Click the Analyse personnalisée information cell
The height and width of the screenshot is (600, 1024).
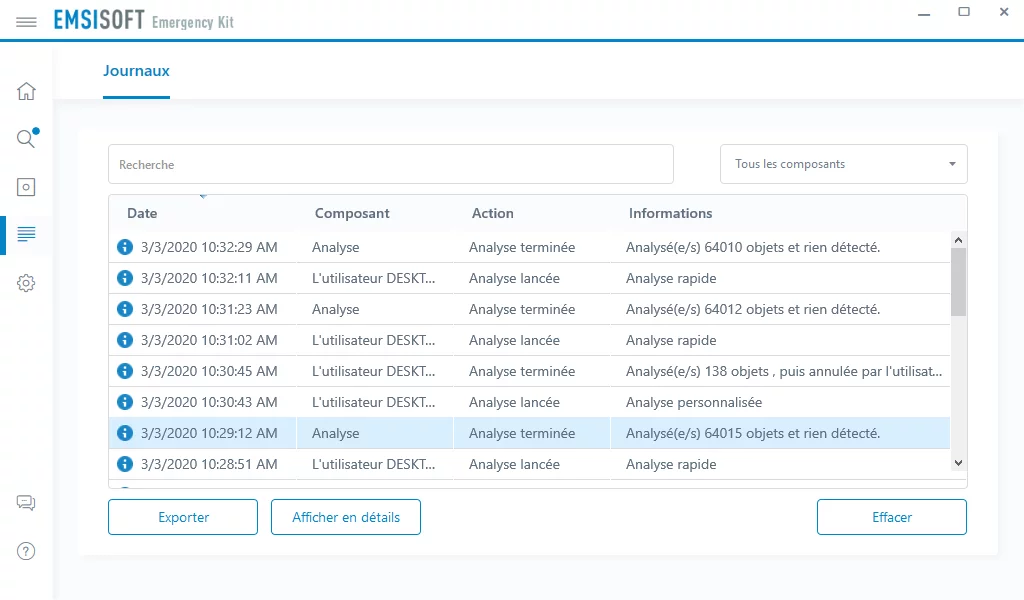point(694,402)
